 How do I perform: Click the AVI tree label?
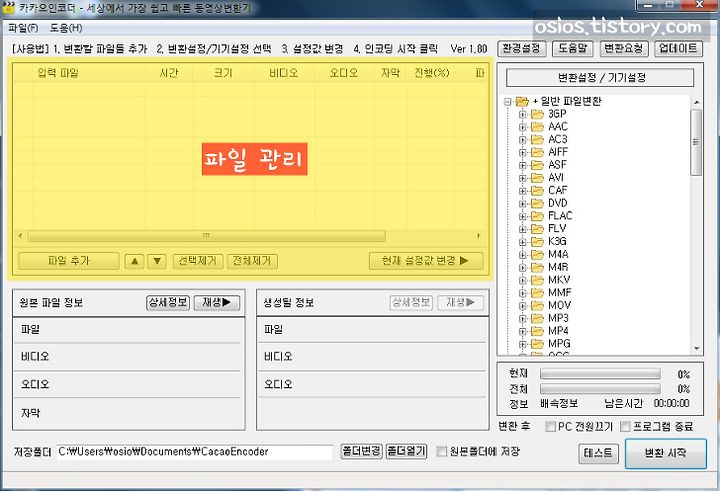pos(556,178)
